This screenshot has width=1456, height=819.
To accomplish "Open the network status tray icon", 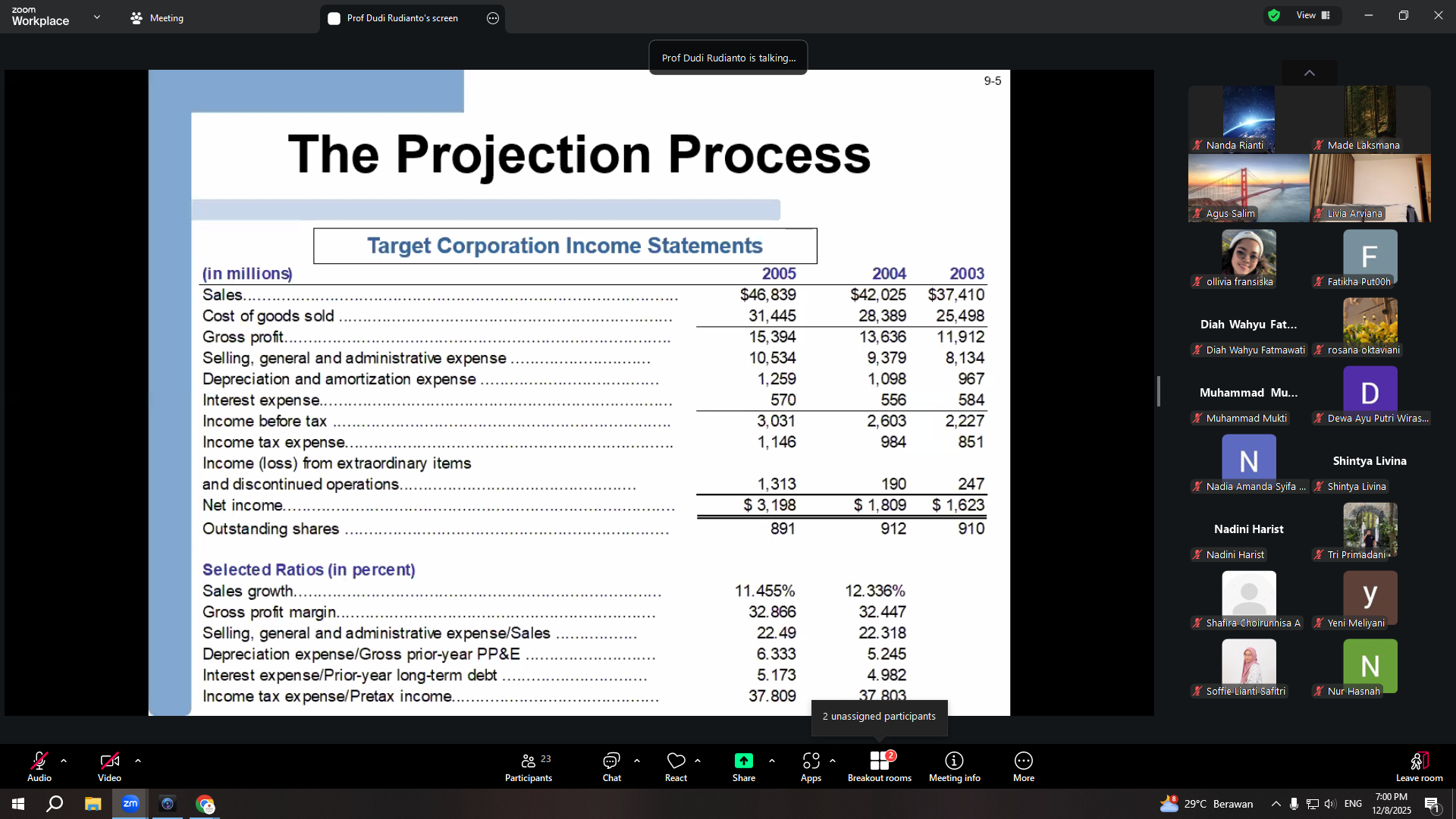I will (1312, 804).
